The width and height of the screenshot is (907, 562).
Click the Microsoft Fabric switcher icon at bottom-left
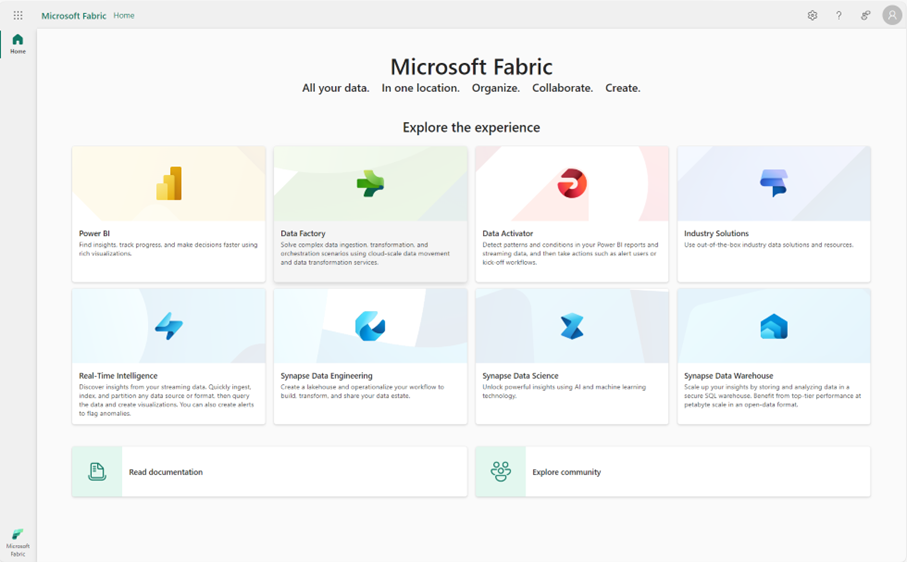pos(18,534)
